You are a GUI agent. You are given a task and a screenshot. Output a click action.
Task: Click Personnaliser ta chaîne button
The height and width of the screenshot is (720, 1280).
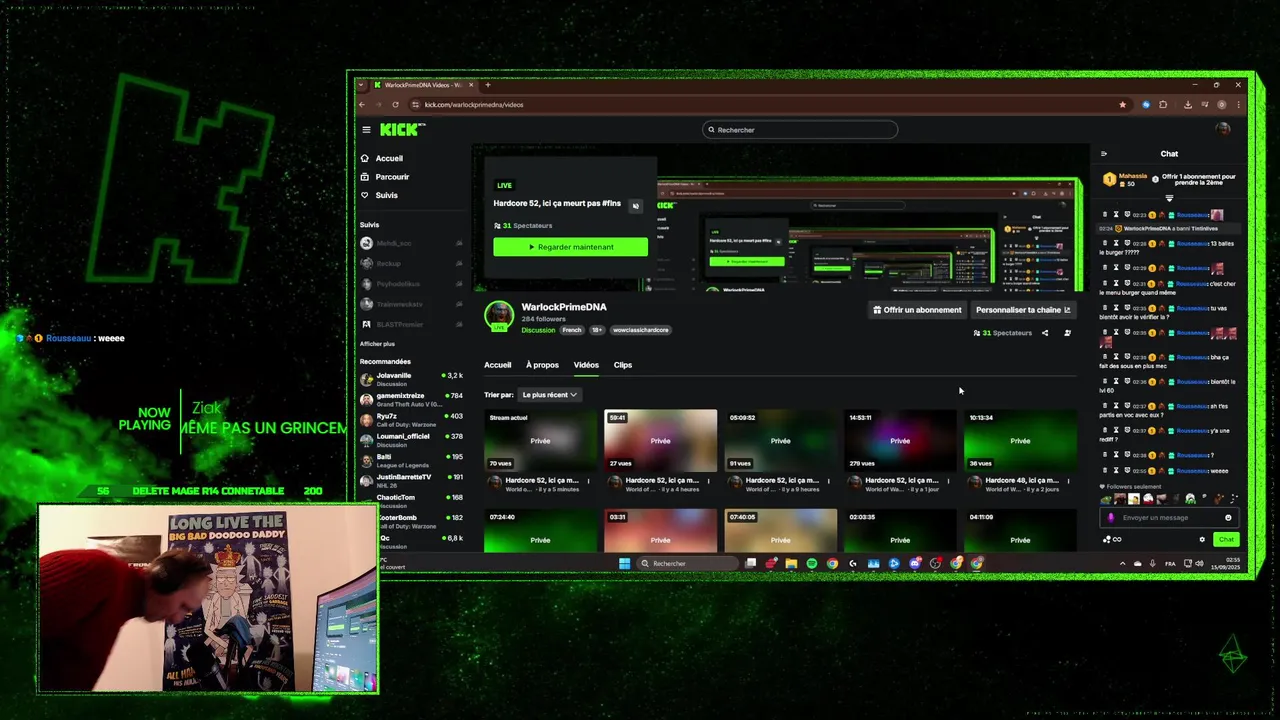point(1023,310)
